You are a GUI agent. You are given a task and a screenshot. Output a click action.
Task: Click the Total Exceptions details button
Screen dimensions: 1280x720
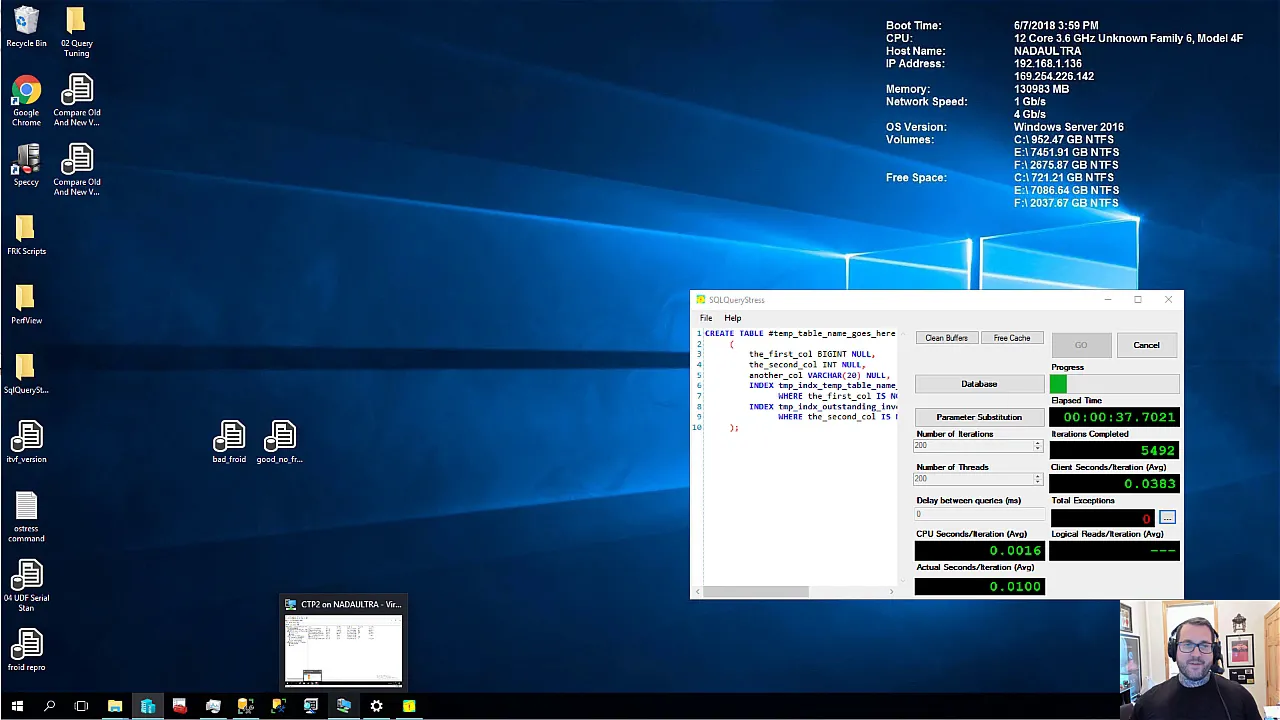(1167, 517)
